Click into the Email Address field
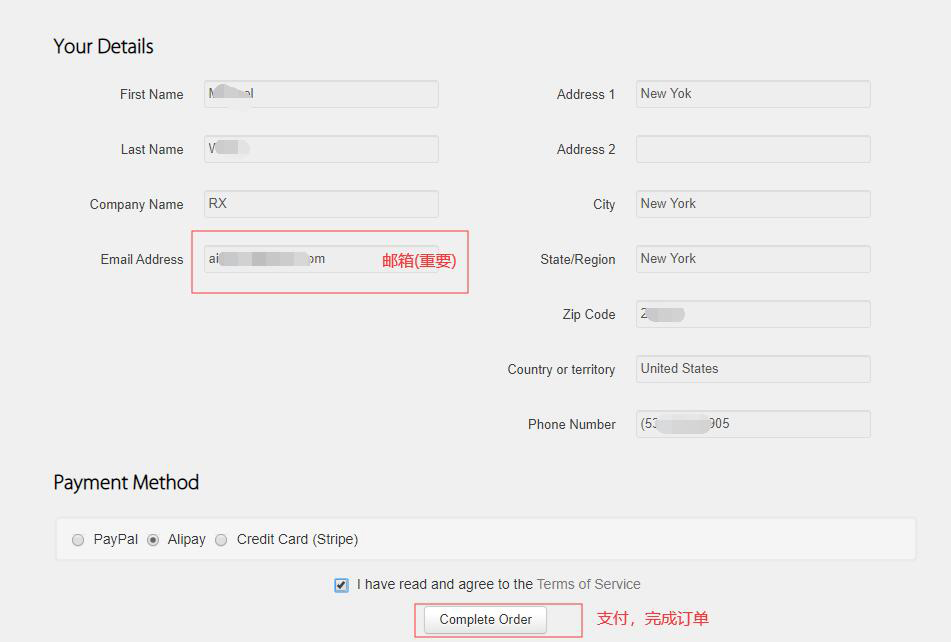The image size is (951, 642). point(290,259)
